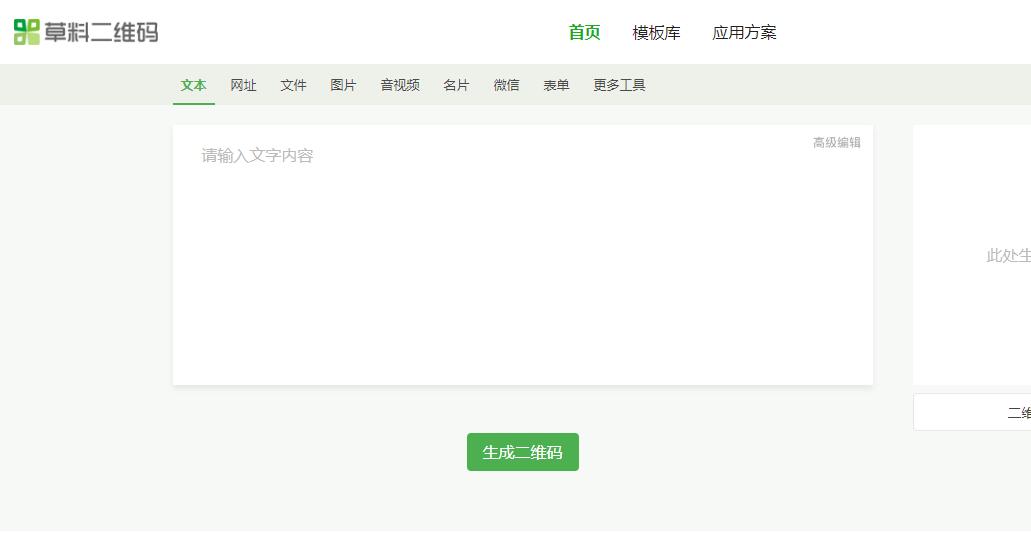Image resolution: width=1031 pixels, height=534 pixels.
Task: Switch to the 文件 tab
Action: (x=293, y=85)
